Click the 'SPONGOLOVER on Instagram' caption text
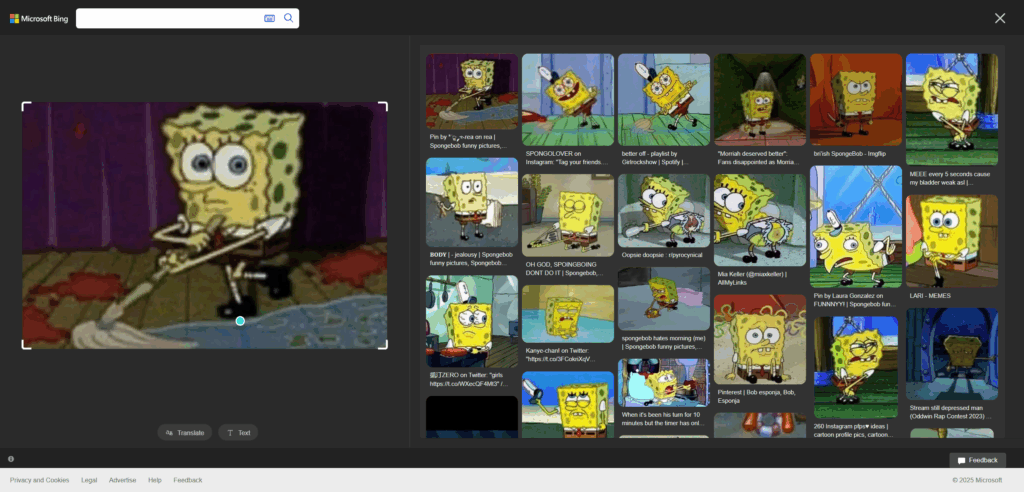 (x=567, y=157)
